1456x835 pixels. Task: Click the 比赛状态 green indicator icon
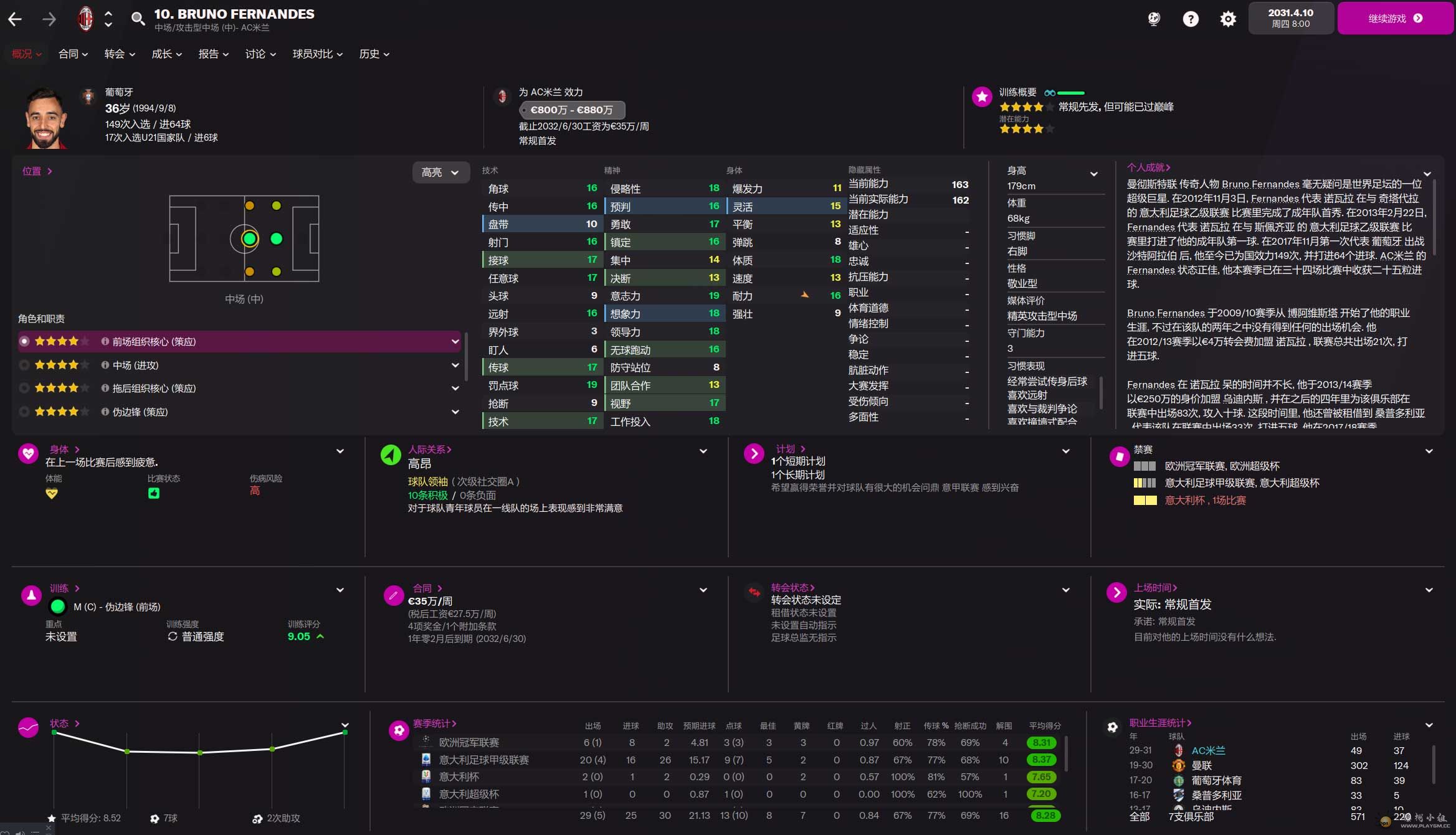tap(154, 493)
